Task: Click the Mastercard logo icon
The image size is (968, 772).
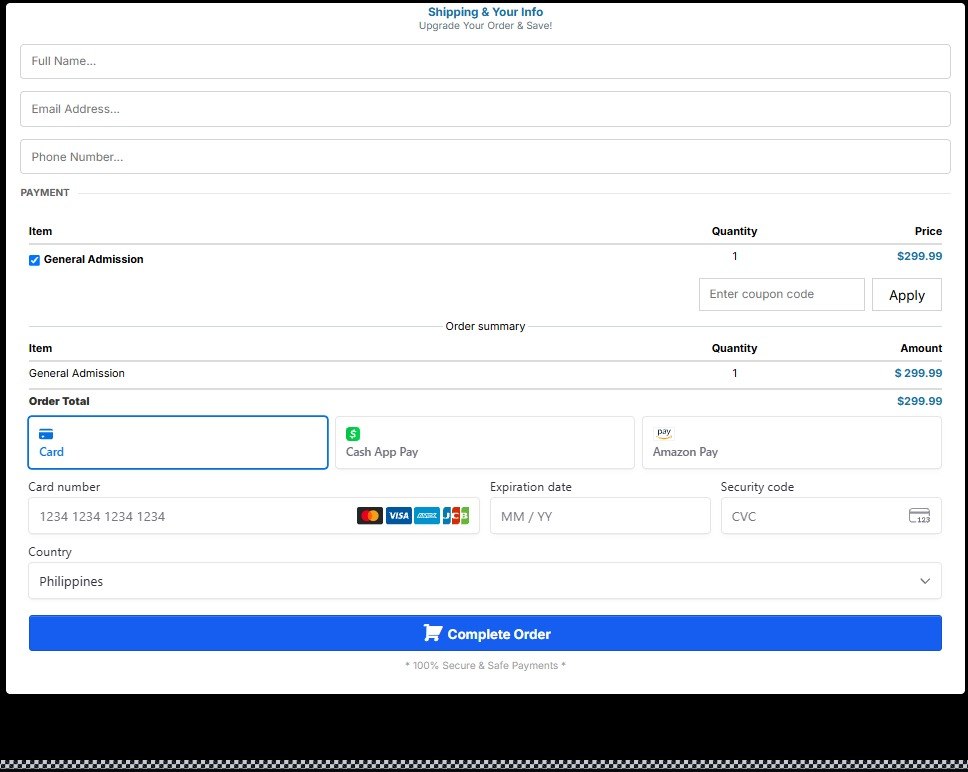Action: pos(370,516)
